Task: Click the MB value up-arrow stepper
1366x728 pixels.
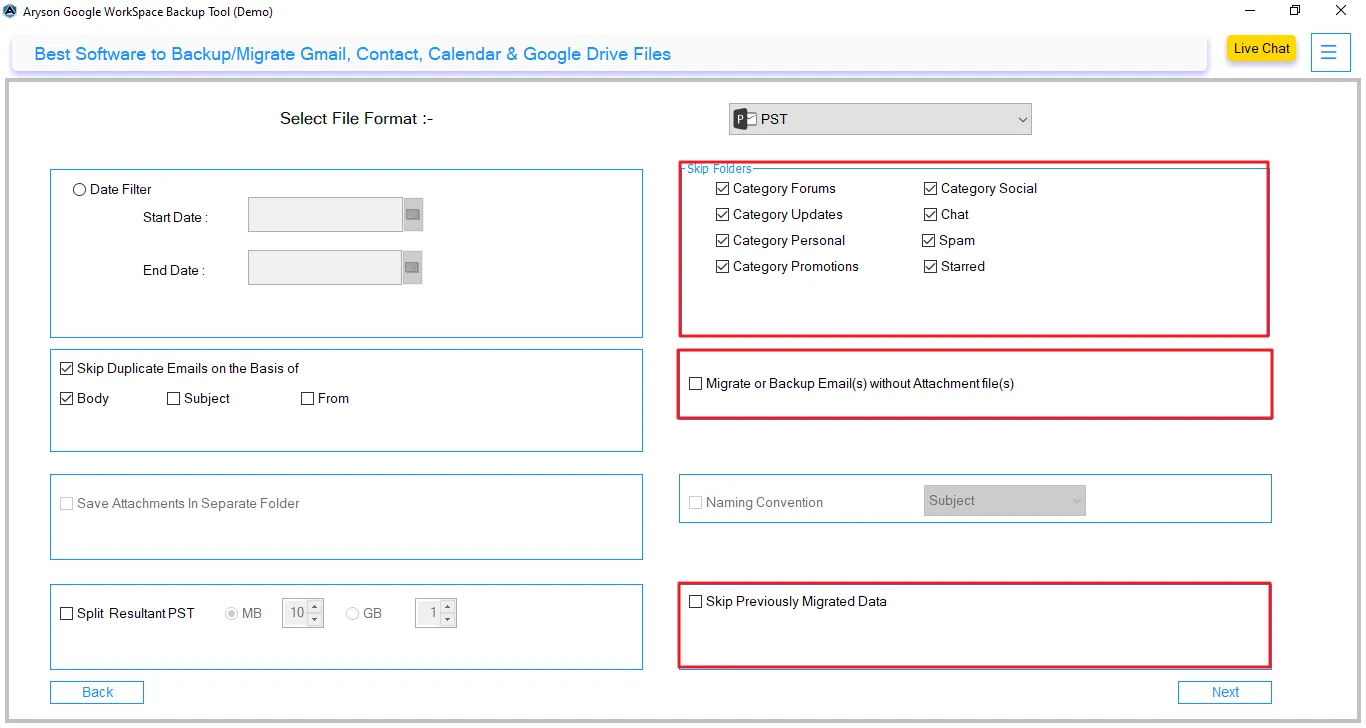Action: point(314,607)
